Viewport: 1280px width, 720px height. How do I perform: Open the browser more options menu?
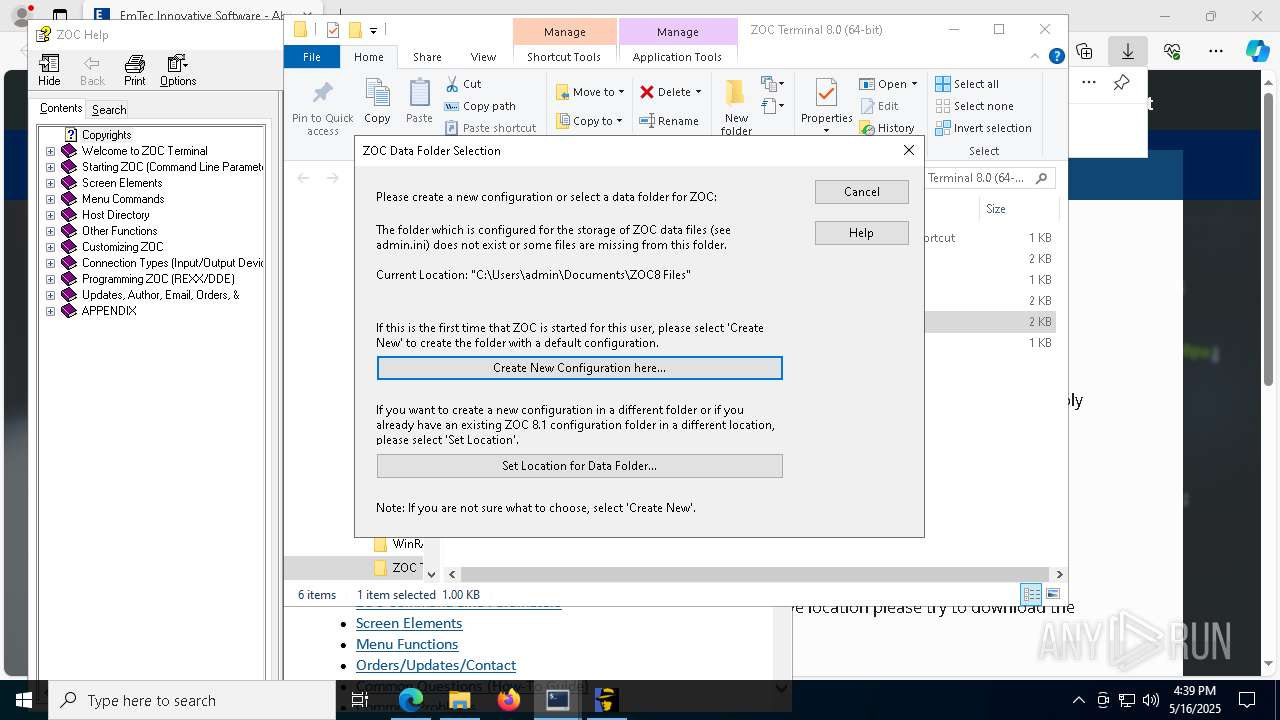1216,51
